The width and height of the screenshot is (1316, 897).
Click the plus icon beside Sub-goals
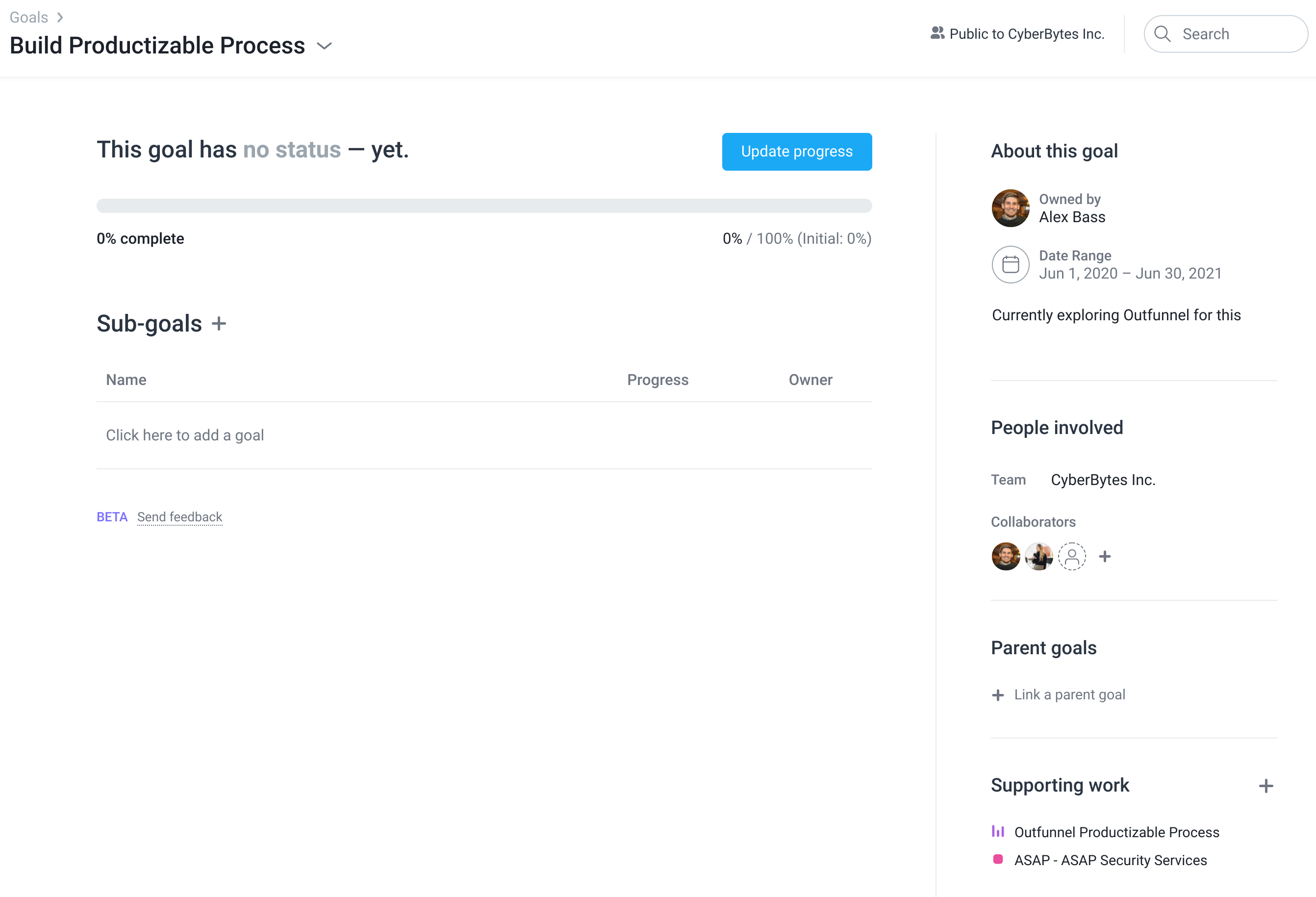tap(219, 324)
